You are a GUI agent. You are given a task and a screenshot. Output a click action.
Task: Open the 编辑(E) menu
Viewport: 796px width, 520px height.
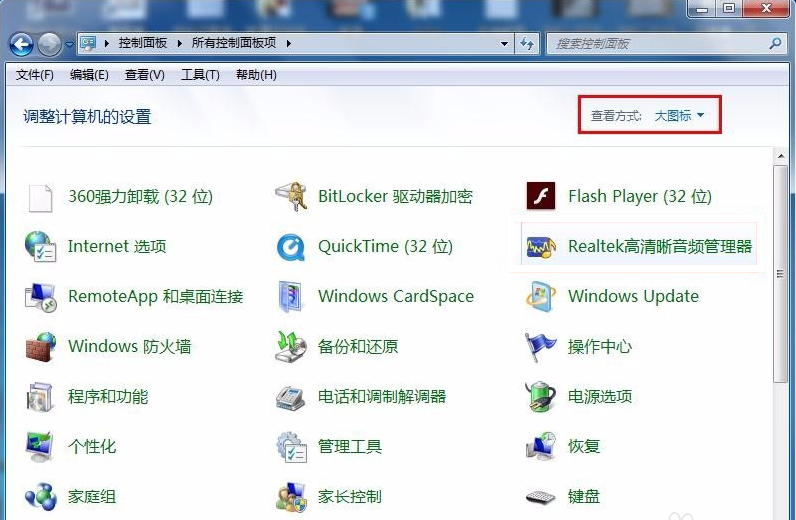(x=89, y=75)
